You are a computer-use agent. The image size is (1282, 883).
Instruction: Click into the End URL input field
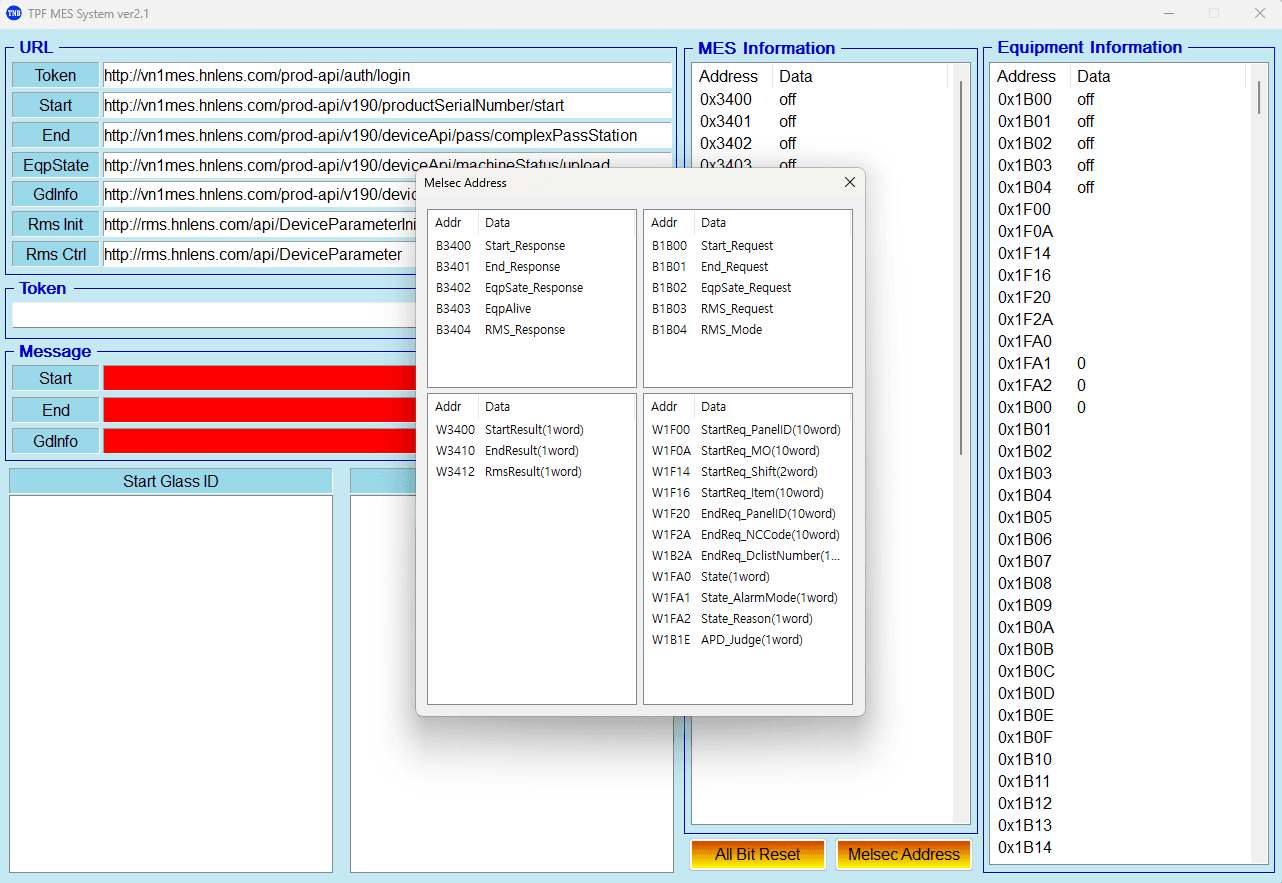[x=386, y=135]
